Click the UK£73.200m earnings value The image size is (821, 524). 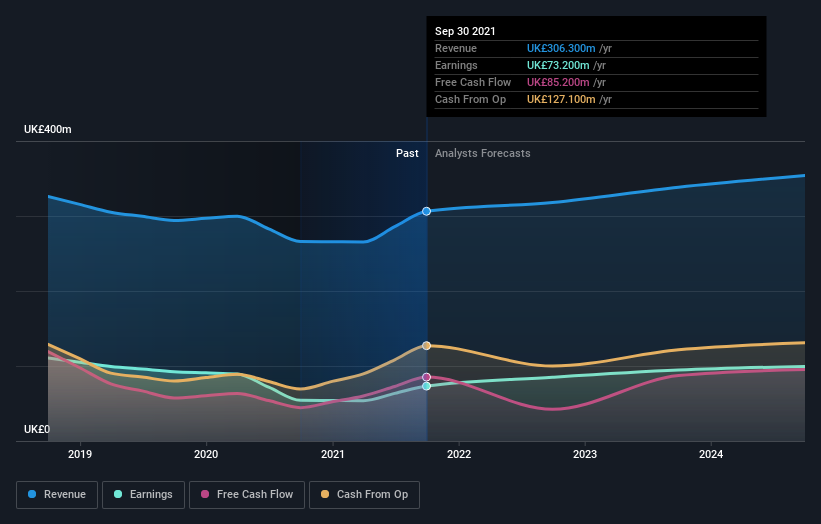[x=558, y=65]
